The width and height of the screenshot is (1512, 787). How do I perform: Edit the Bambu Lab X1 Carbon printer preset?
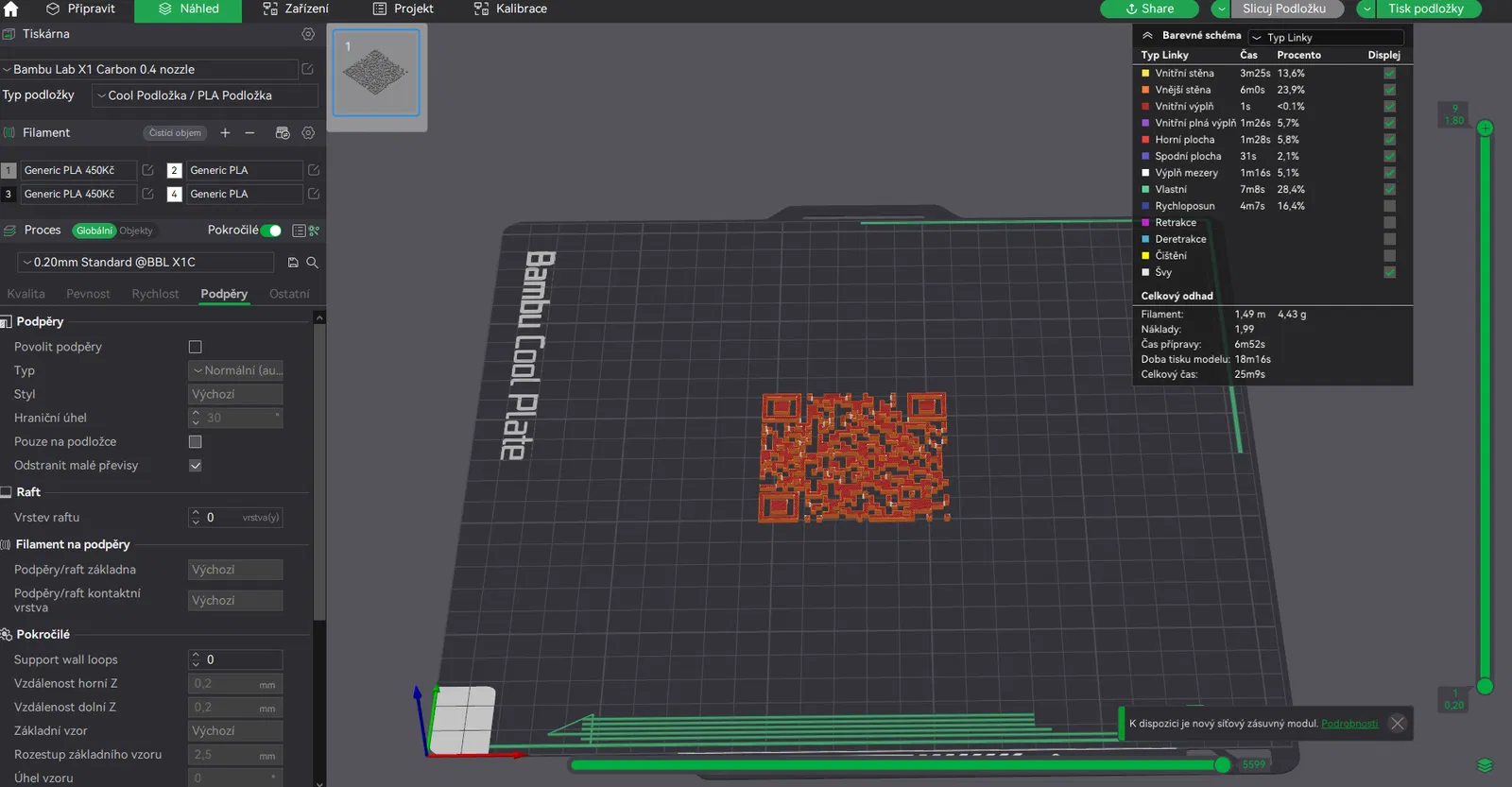pos(307,69)
